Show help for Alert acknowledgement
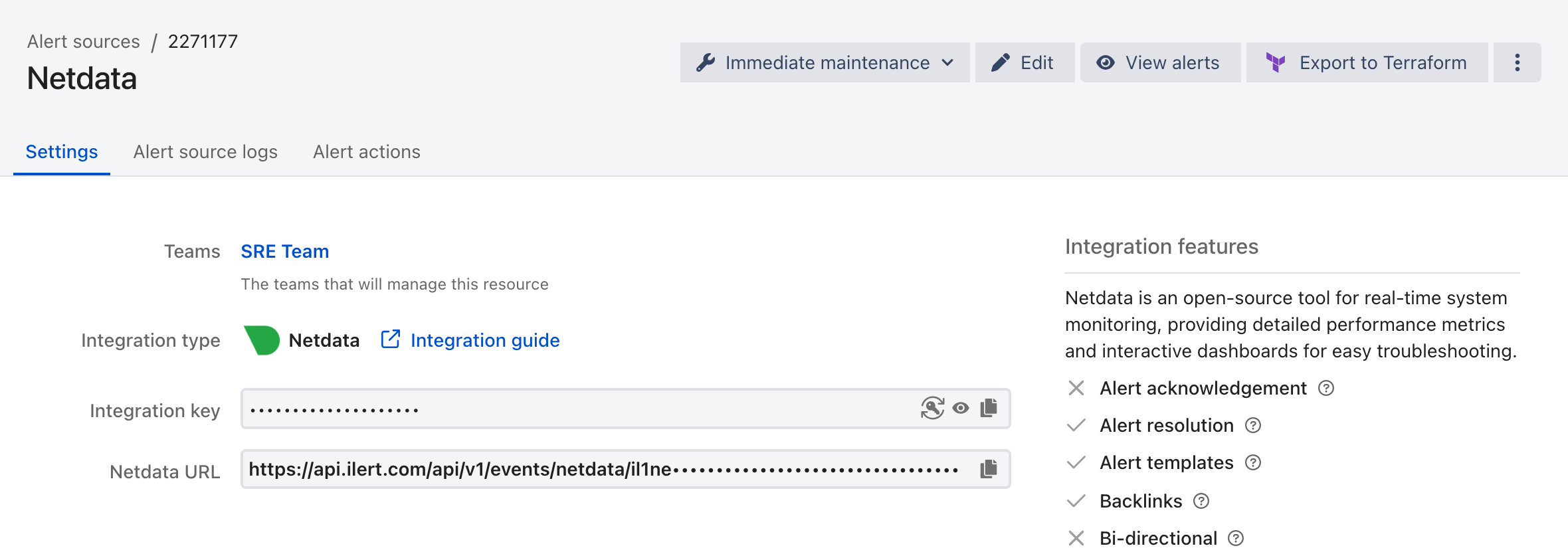The image size is (1568, 558). (1326, 388)
